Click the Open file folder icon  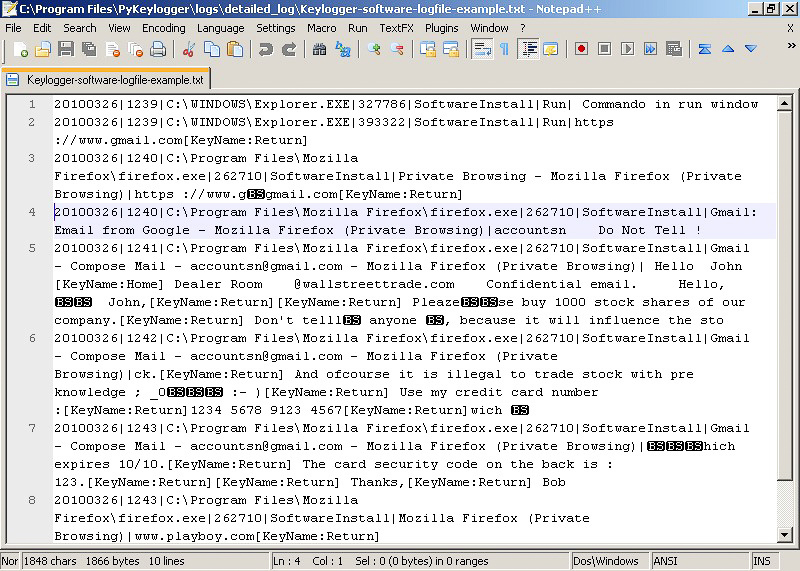coord(43,49)
